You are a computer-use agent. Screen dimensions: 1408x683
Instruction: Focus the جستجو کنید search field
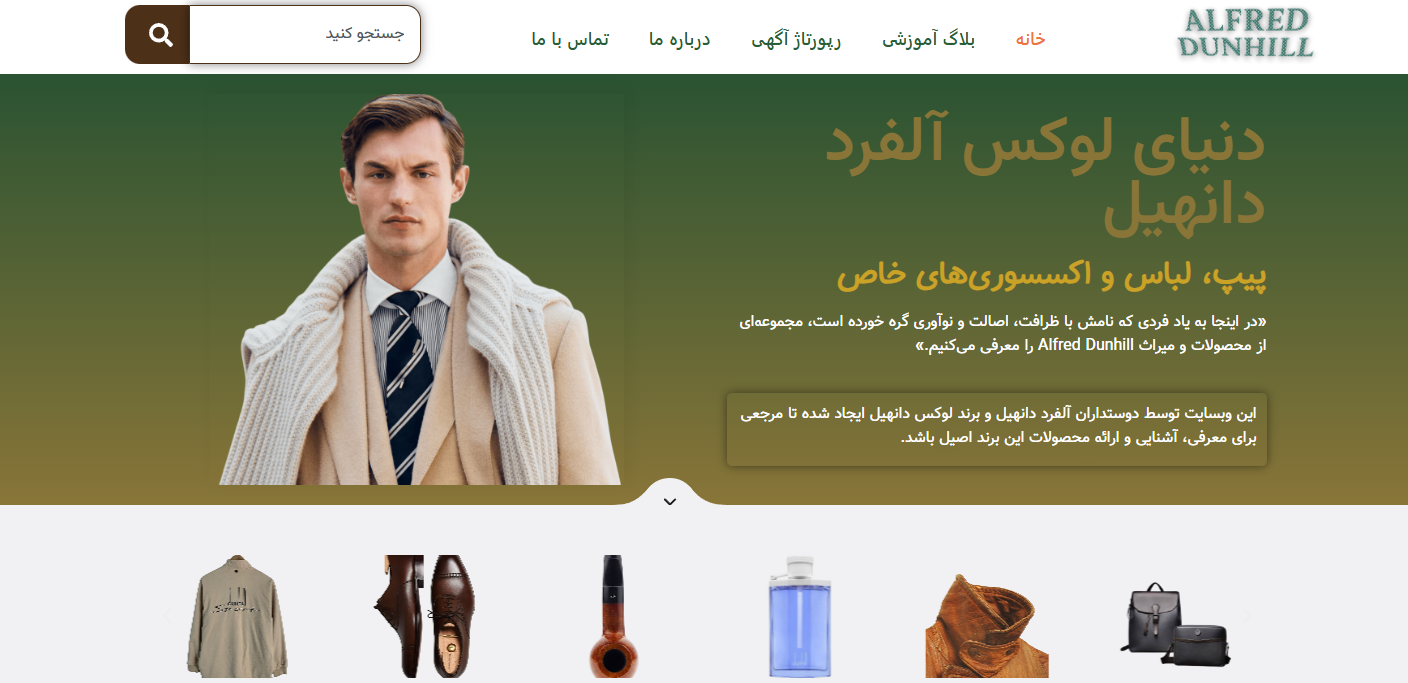(x=305, y=34)
